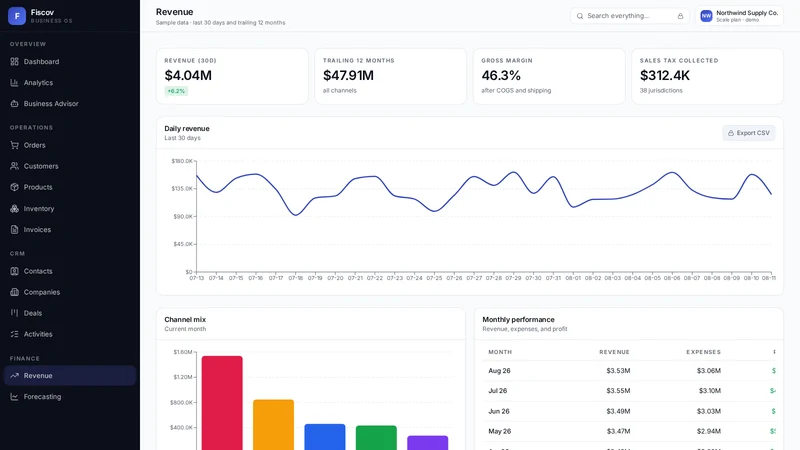Image resolution: width=800 pixels, height=450 pixels.
Task: Open the Northwind Supply Co. account switcher
Action: pyautogui.click(x=739, y=16)
